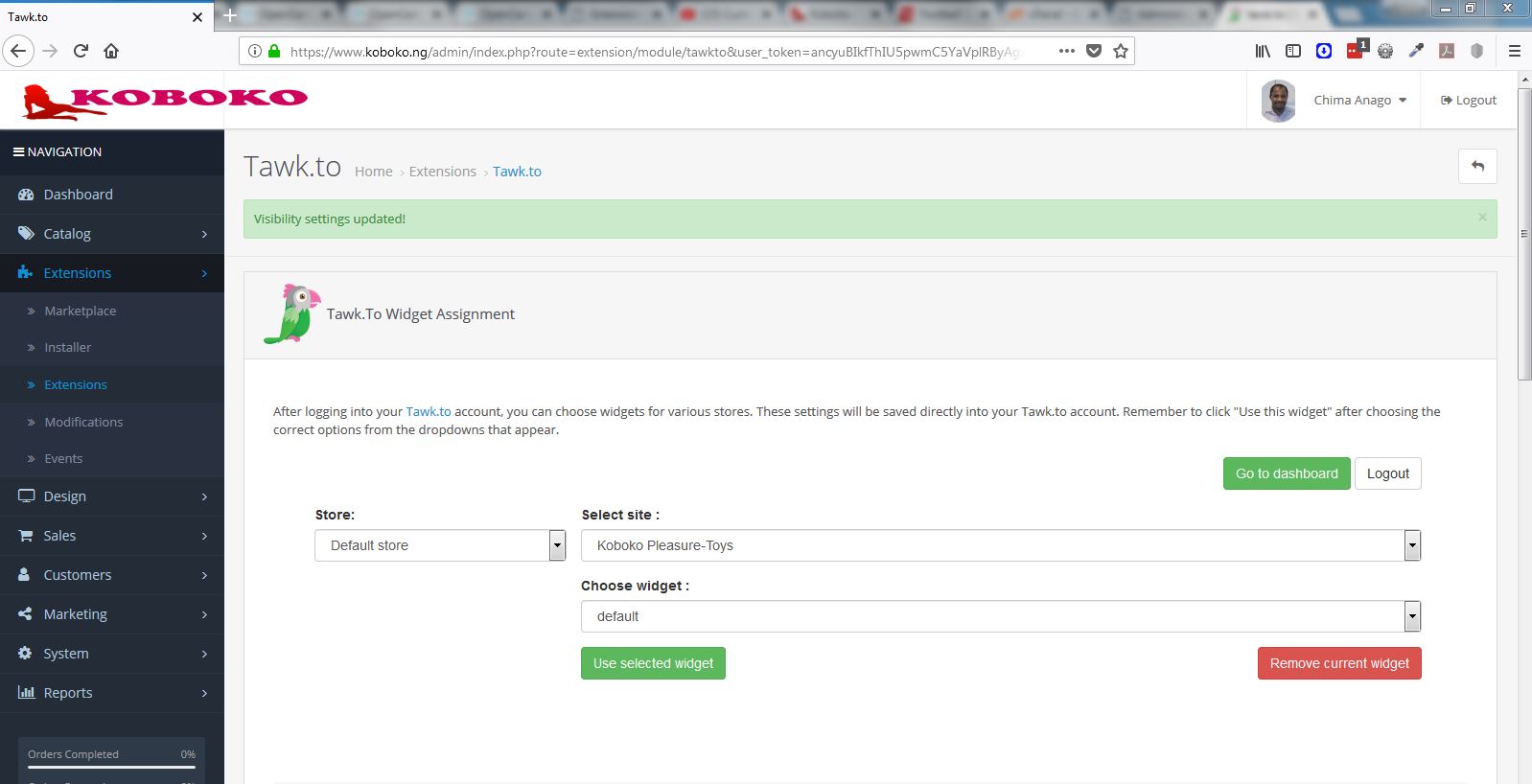
Task: Expand the Catalog menu
Action: (112, 234)
